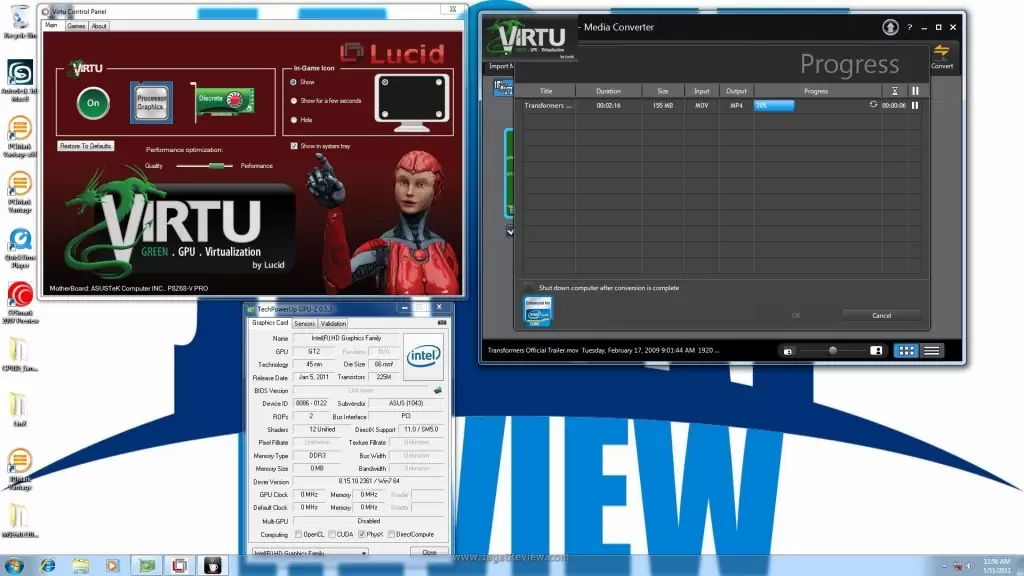Viewport: 1024px width, 576px height.
Task: Expand the down chevron in Media Converter
Action: (x=509, y=231)
